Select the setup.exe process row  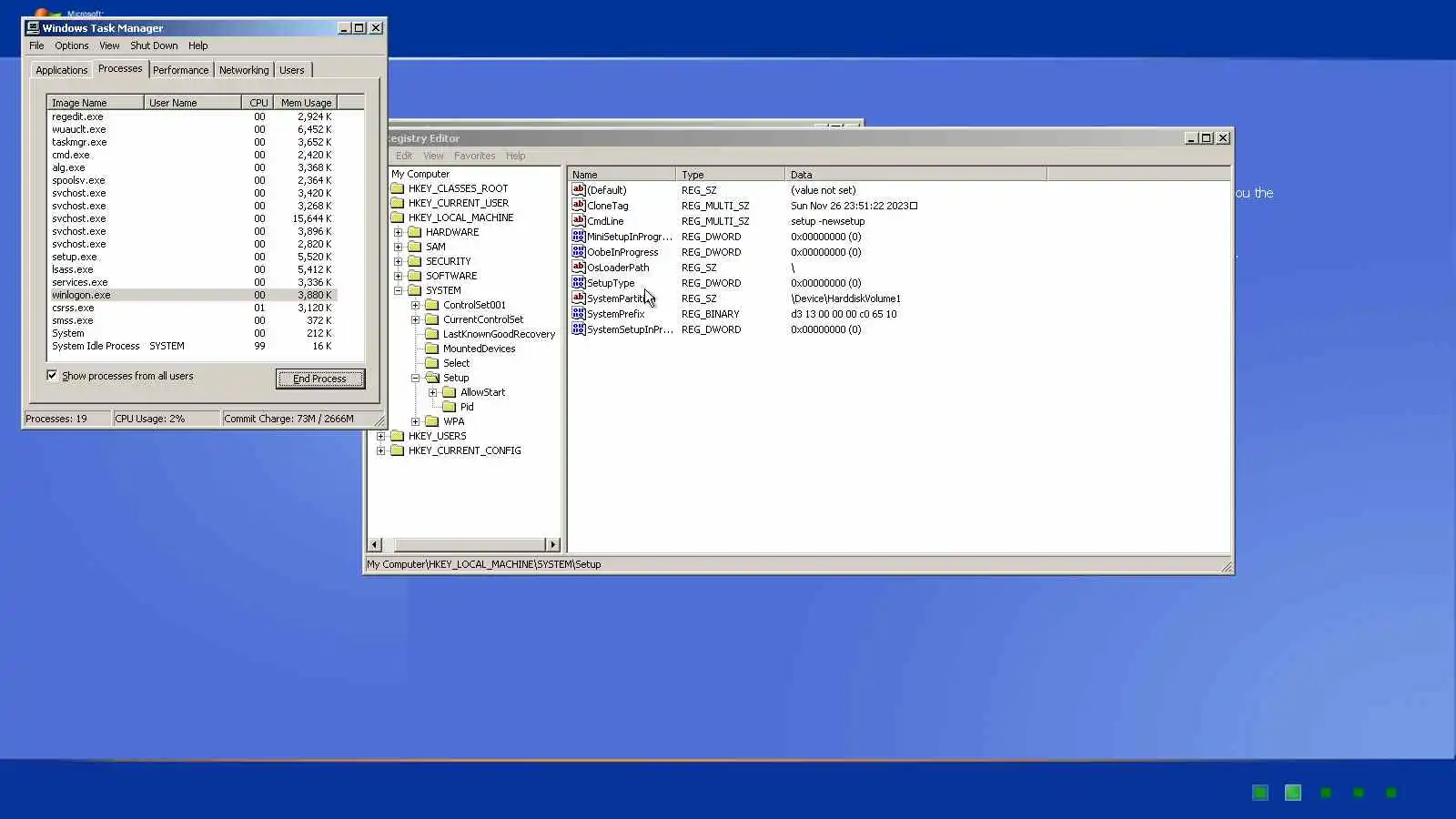(x=192, y=257)
